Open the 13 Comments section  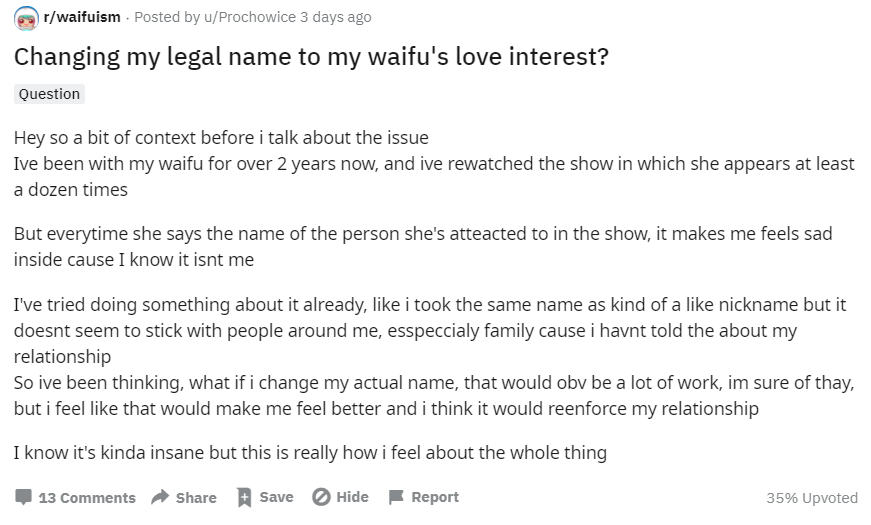87,498
